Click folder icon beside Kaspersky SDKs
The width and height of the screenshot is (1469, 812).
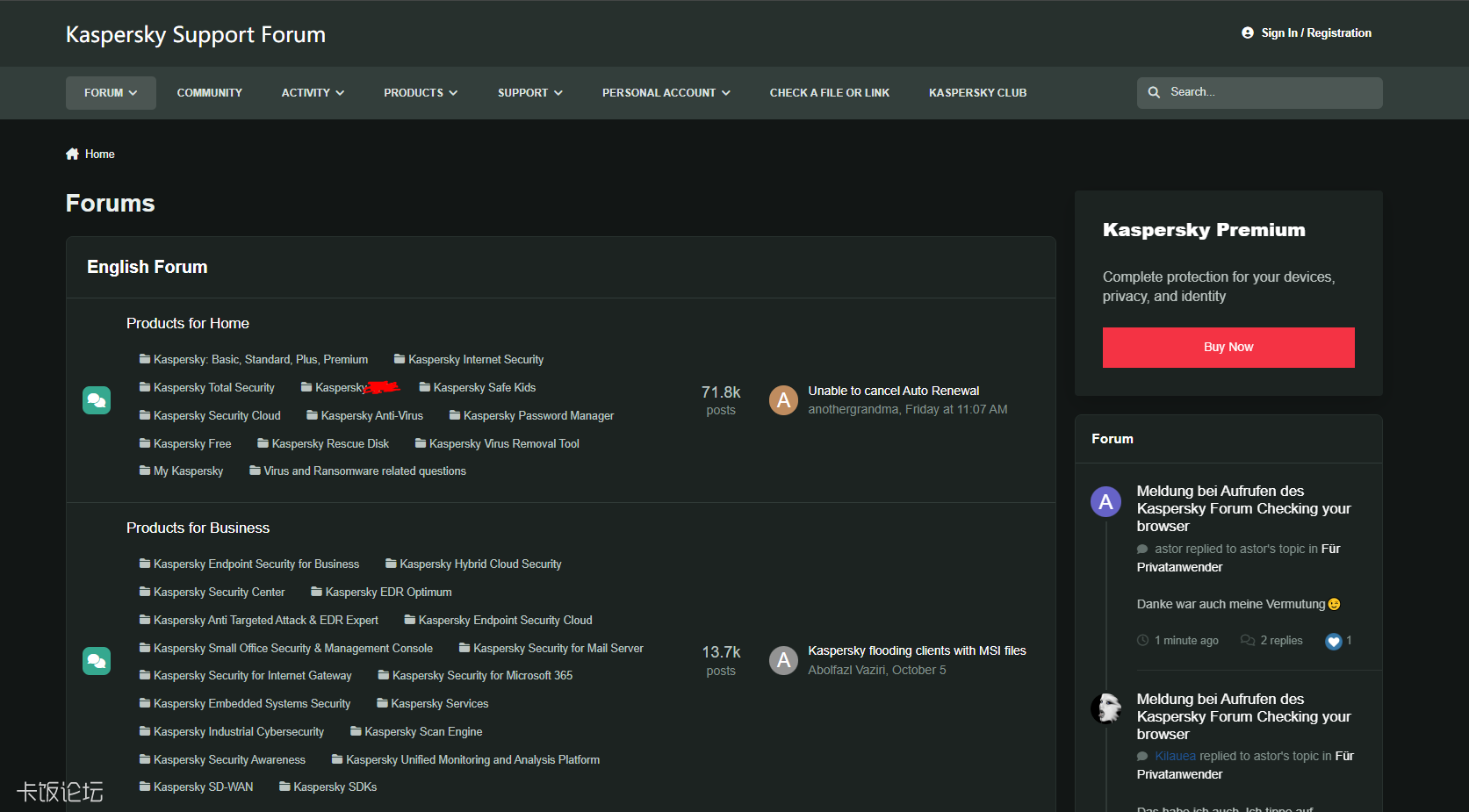click(x=284, y=787)
